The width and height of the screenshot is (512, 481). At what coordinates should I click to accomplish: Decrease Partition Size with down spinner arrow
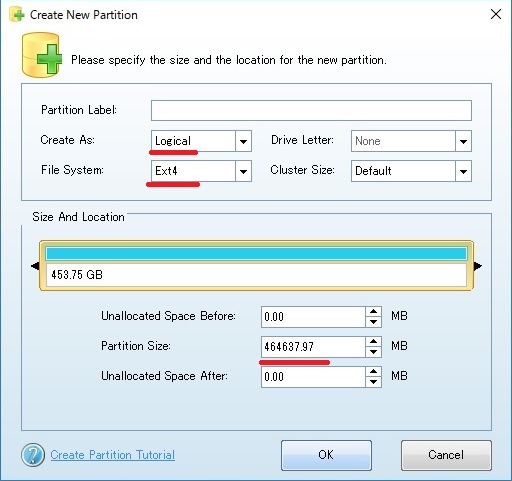(x=373, y=352)
